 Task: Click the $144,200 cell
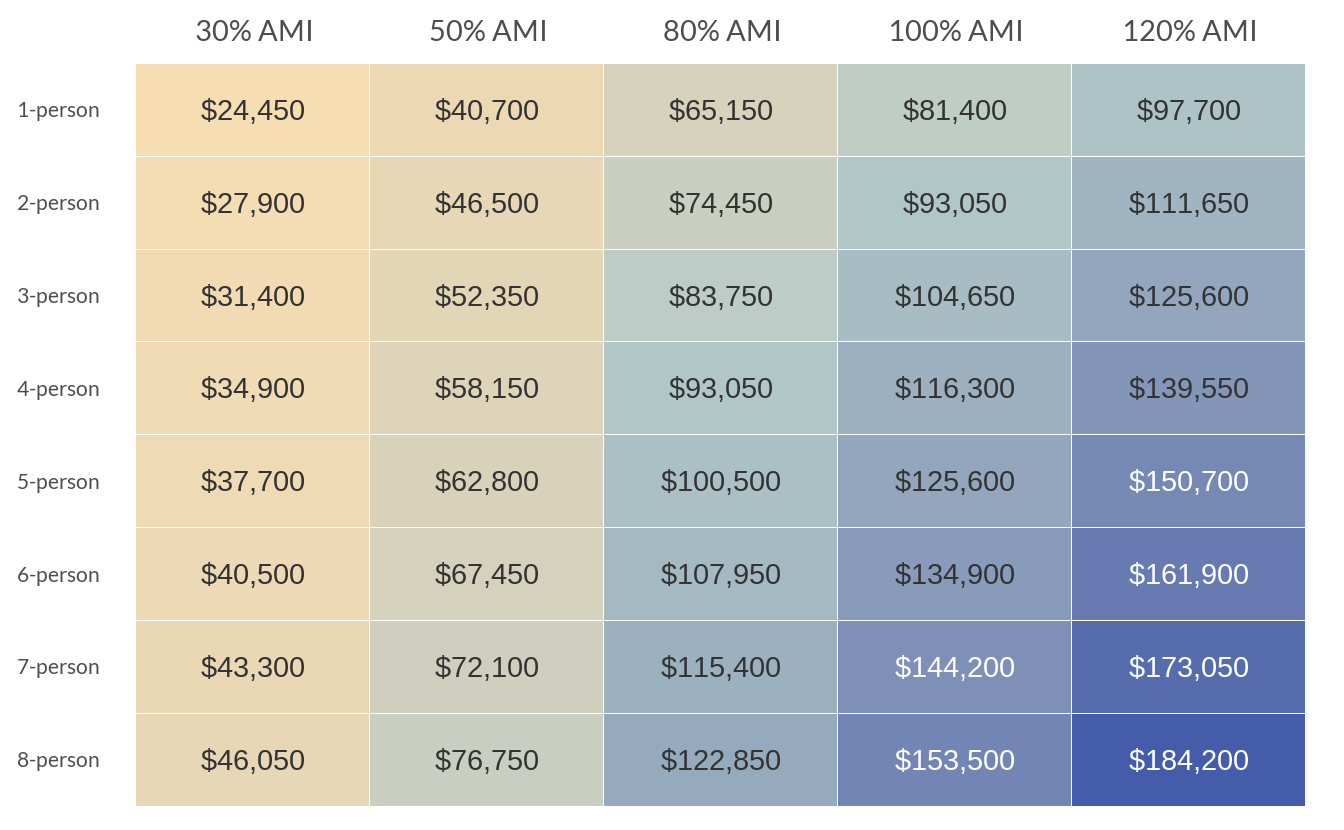pos(955,667)
